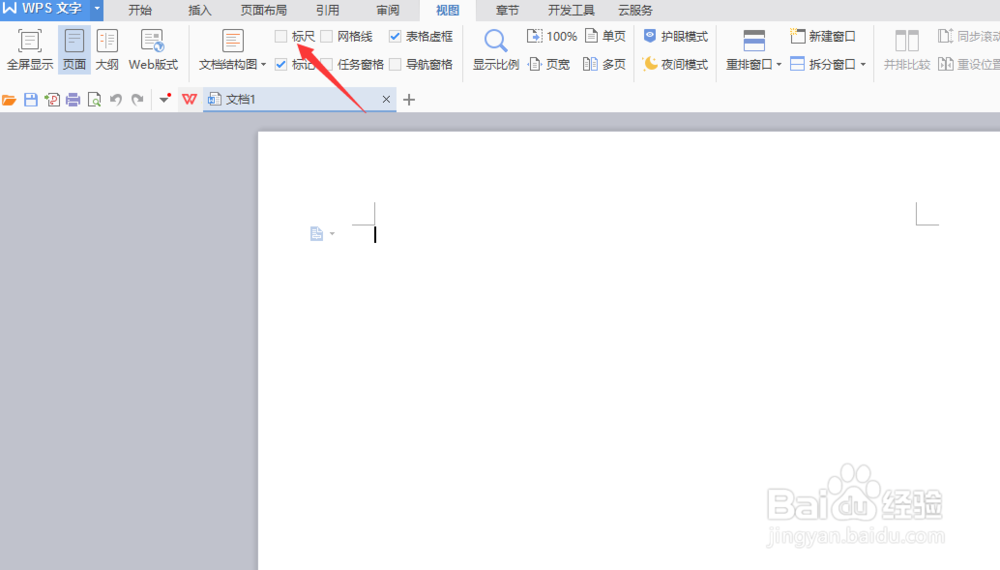Click the Export to PDF icon
1000x570 pixels.
click(x=52, y=99)
